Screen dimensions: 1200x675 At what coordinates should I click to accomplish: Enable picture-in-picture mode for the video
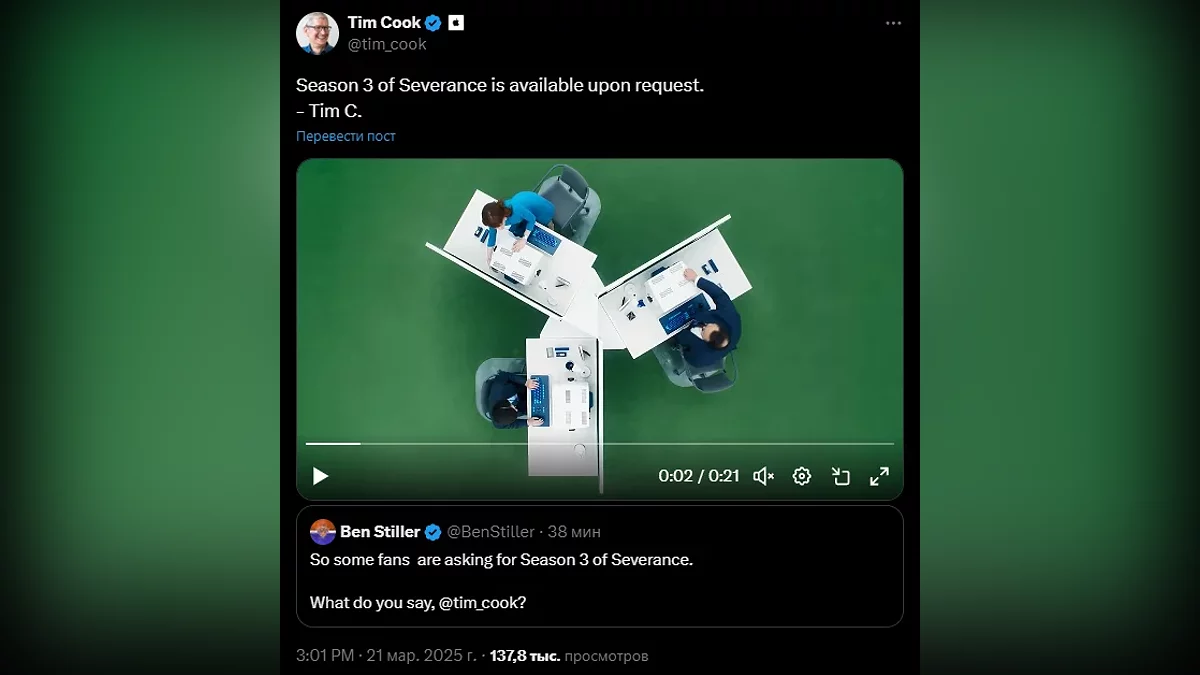[x=841, y=476]
